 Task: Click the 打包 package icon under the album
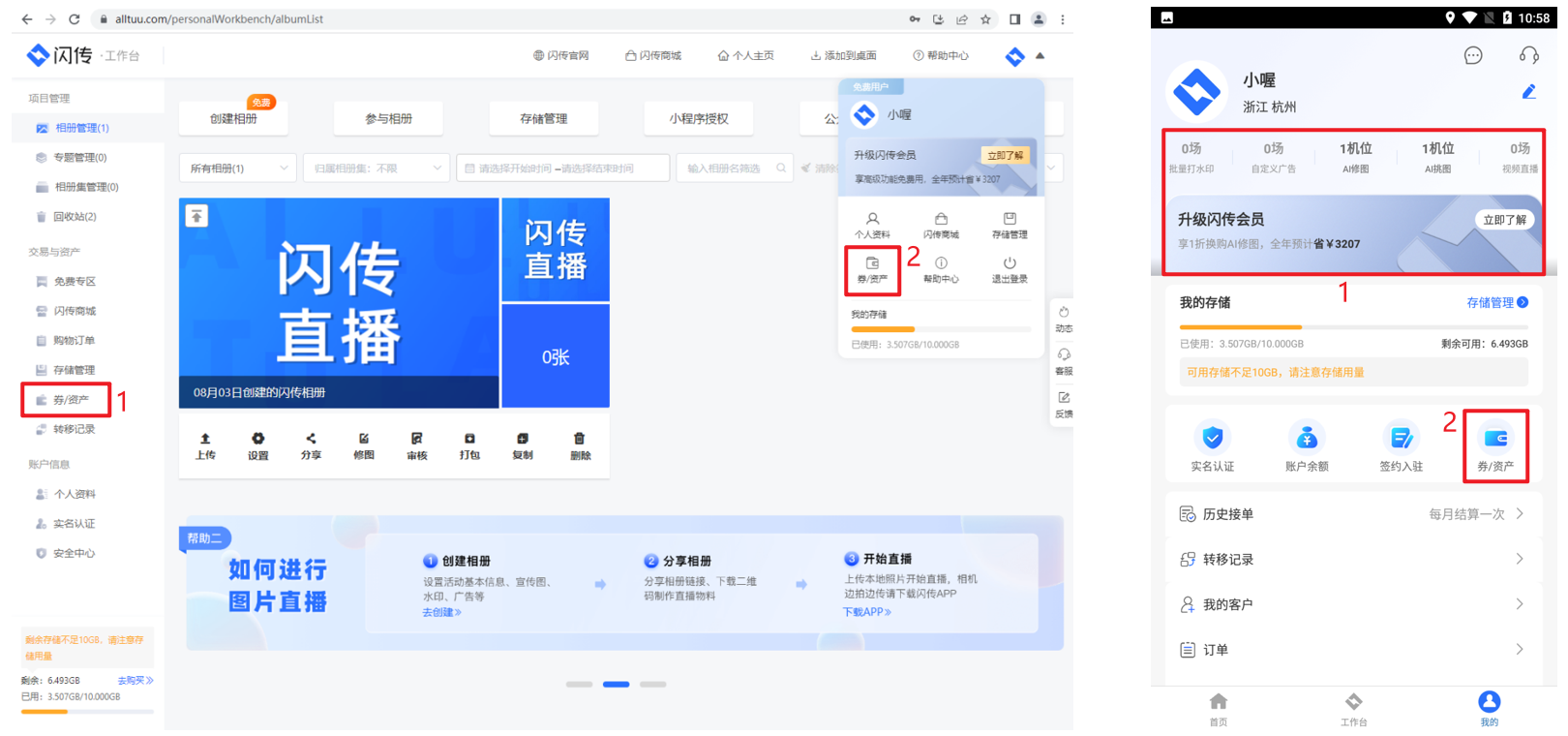point(469,439)
